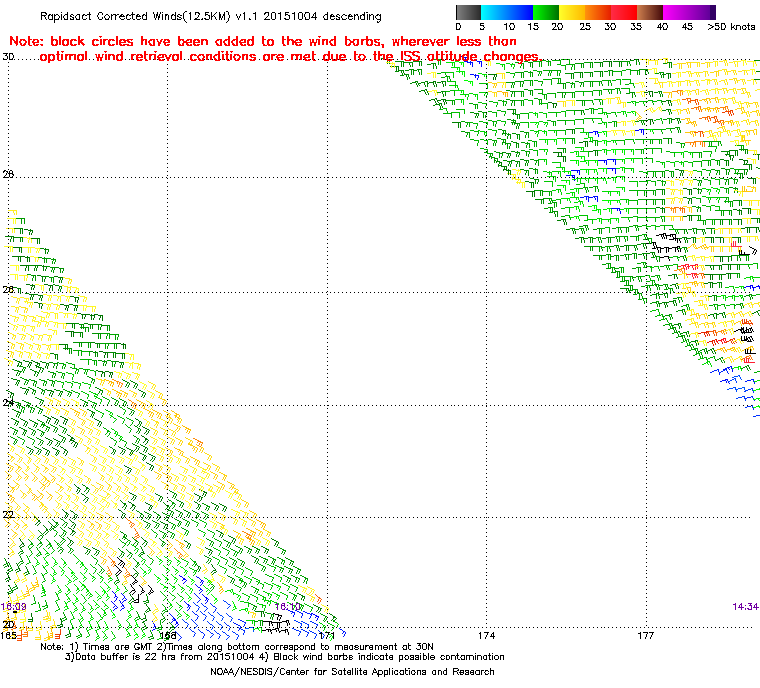Viewport: 760px width, 688px height.
Task: Click the cyan-blue 5-15 knots color bar segment
Action: 507,12
